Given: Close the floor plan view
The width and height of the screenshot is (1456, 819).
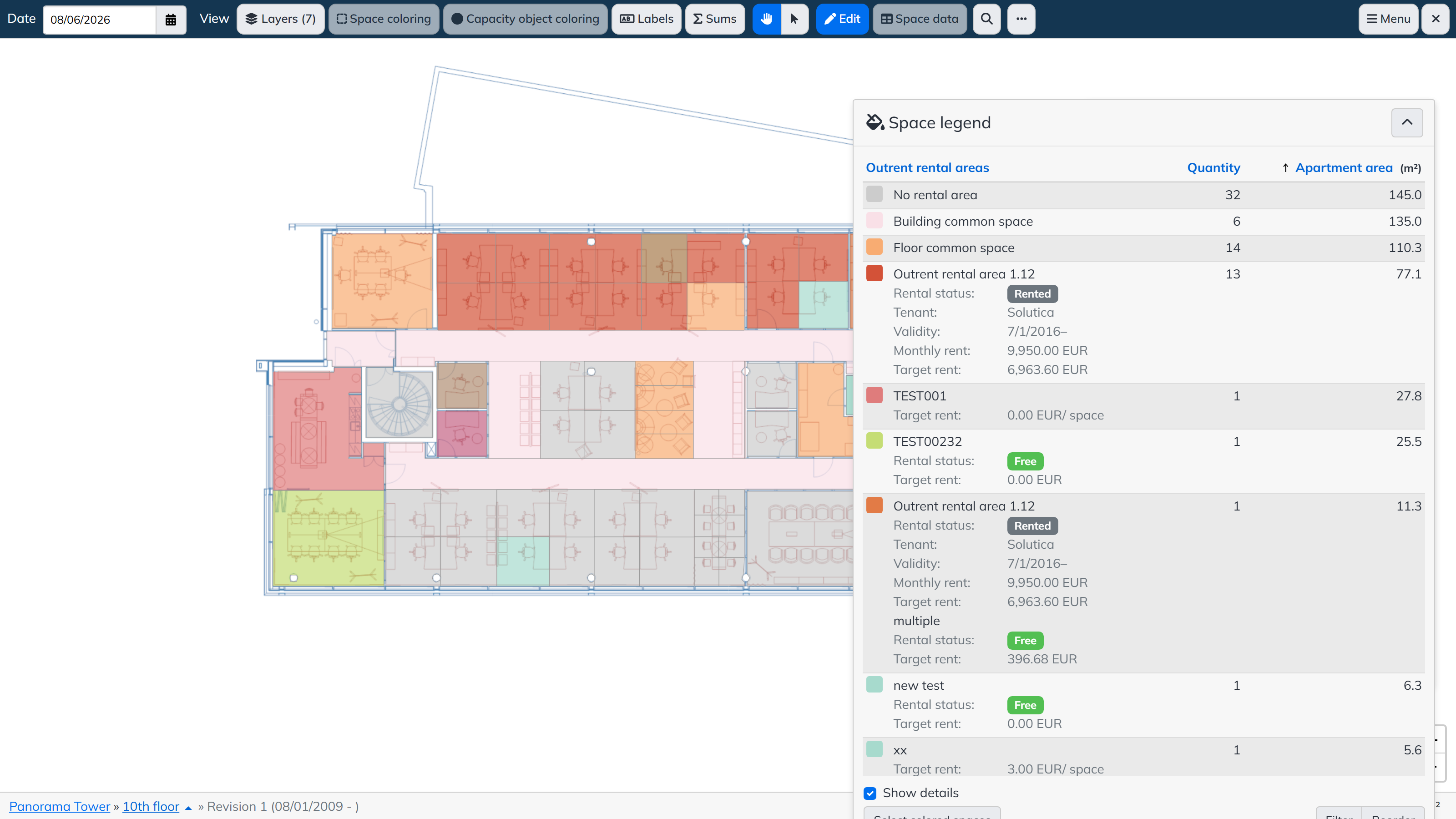Looking at the screenshot, I should 1436,19.
